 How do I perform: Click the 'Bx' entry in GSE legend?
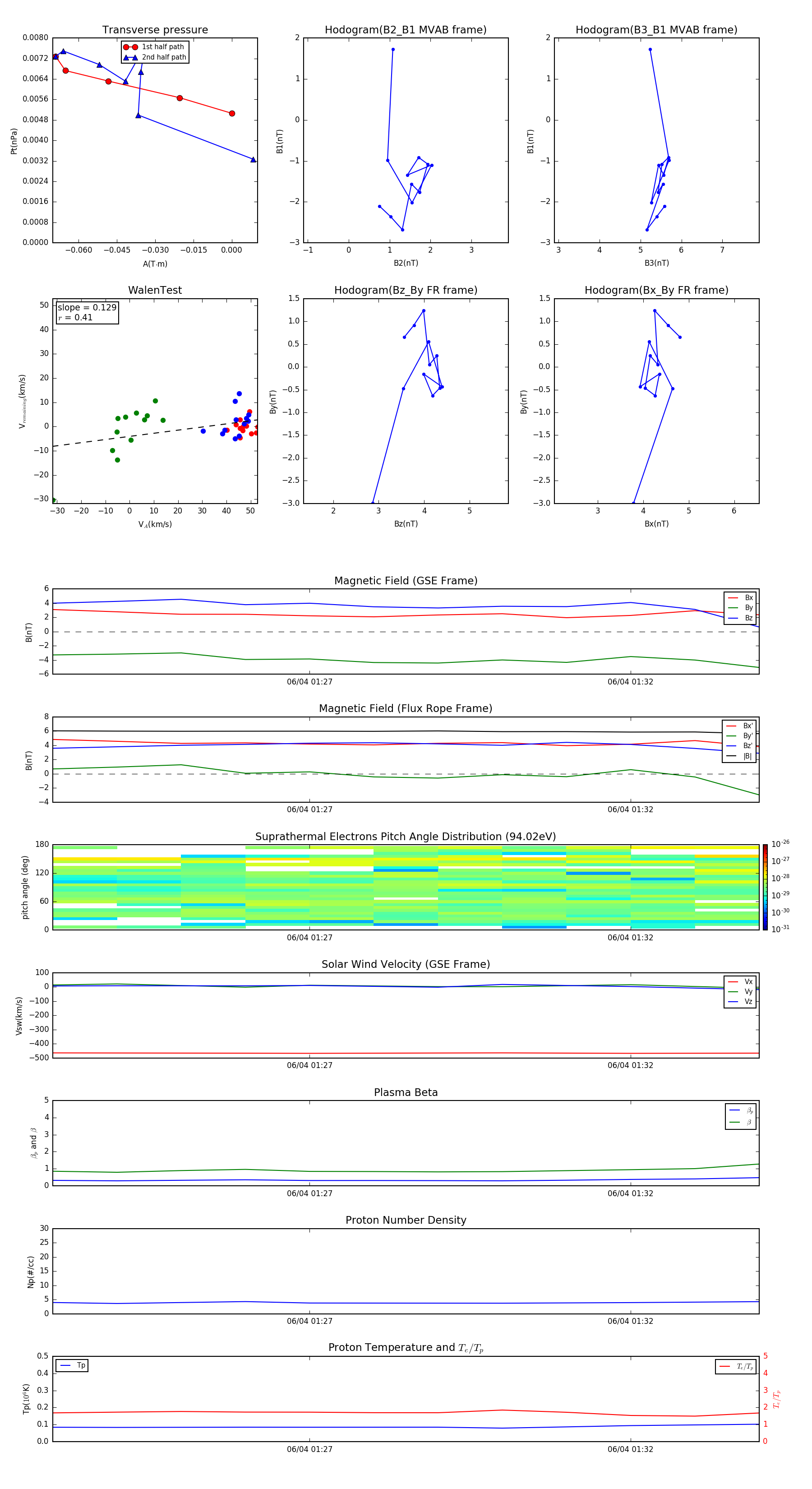point(740,598)
